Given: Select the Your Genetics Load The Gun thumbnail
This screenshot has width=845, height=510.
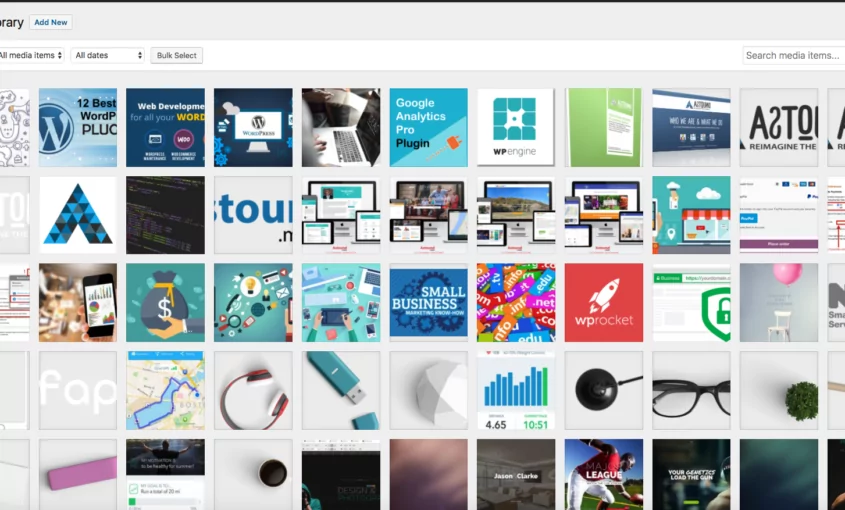Looking at the screenshot, I should (691, 474).
